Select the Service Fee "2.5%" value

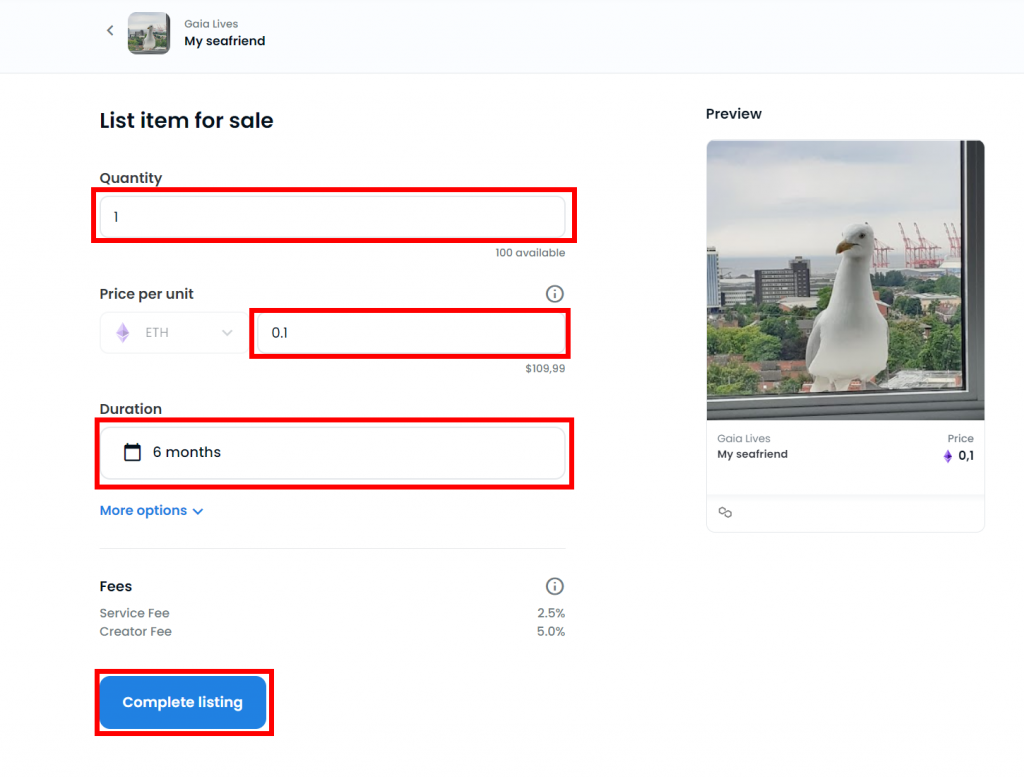(551, 613)
